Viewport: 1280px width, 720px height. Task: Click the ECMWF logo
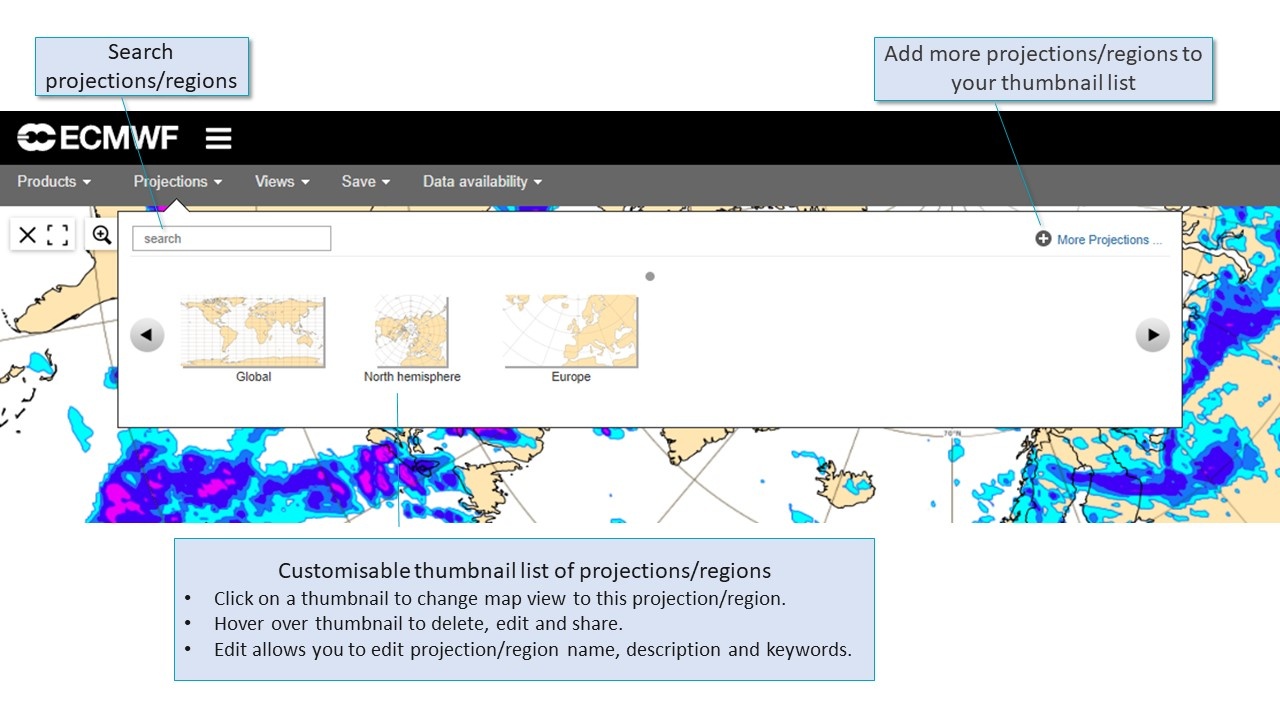[x=97, y=138]
